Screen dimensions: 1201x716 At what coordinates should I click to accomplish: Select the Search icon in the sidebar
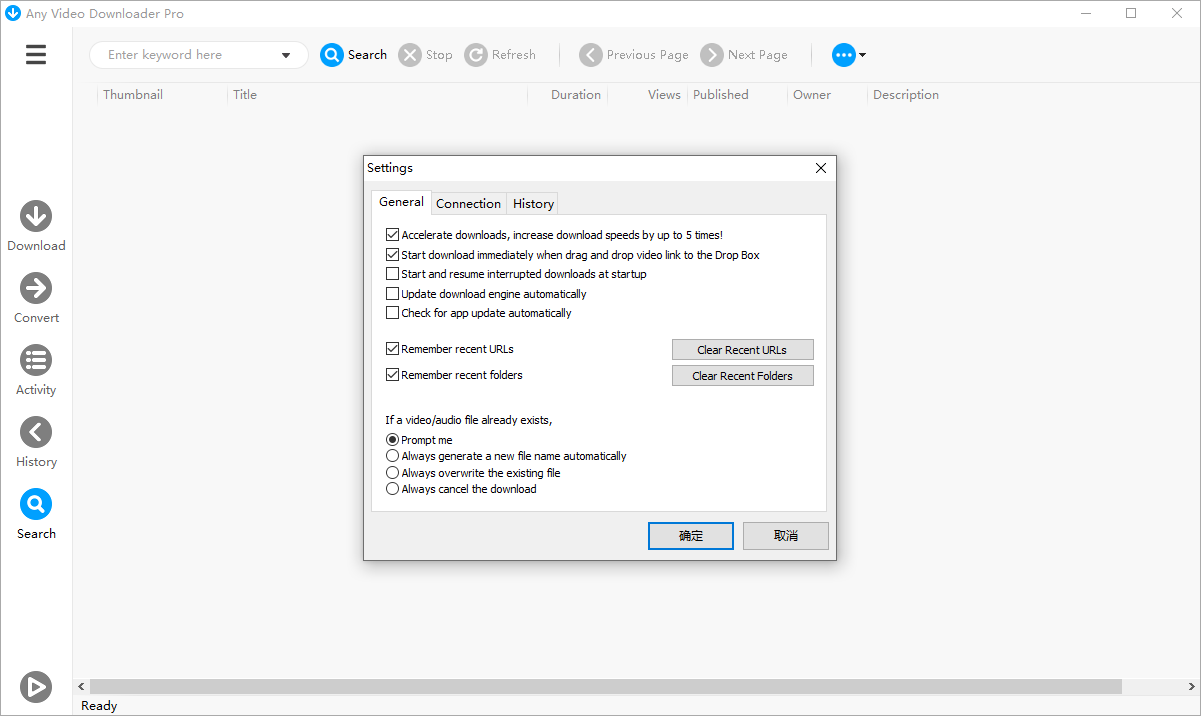point(36,504)
